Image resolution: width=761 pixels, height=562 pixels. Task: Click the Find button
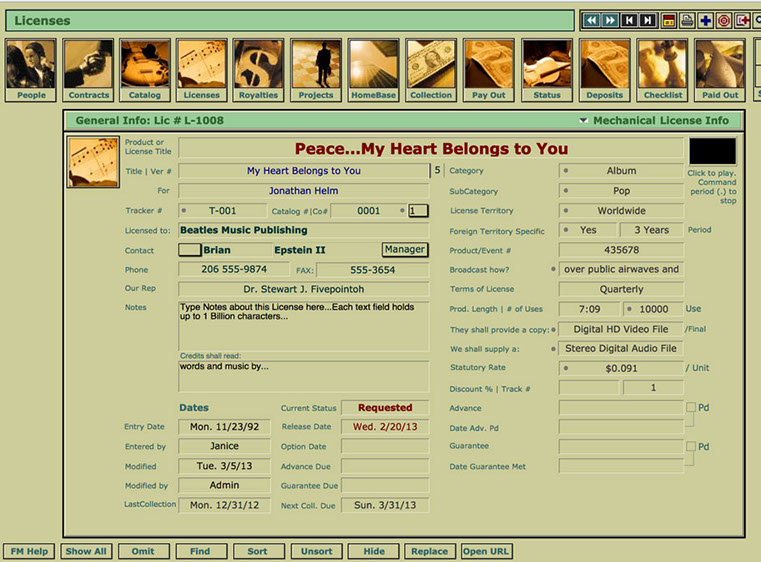200,551
